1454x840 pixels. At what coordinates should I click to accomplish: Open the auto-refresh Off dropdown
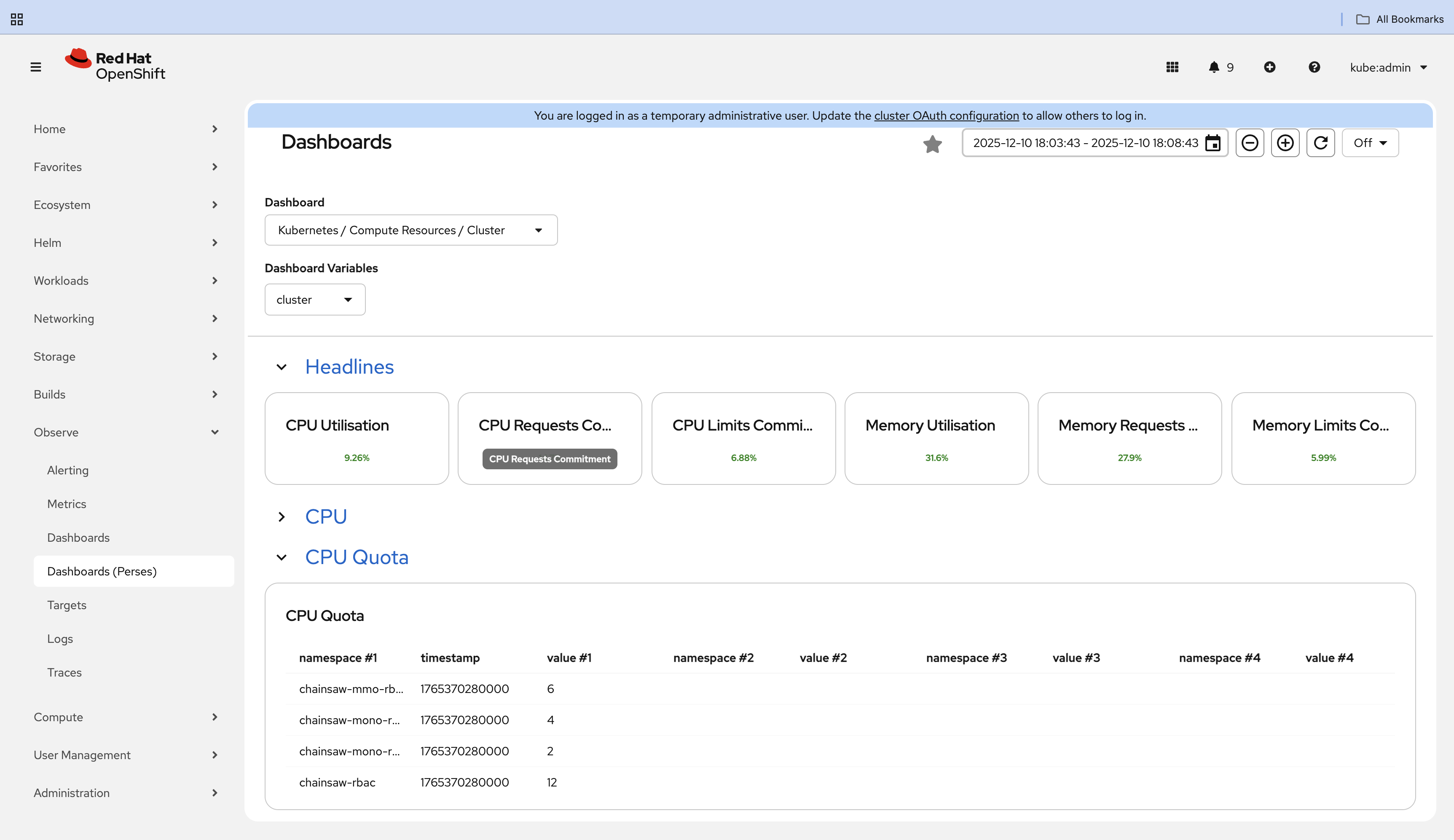coord(1370,142)
